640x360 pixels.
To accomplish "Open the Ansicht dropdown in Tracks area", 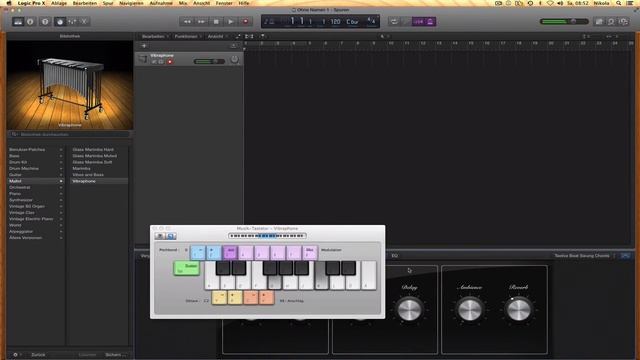I will pos(217,36).
